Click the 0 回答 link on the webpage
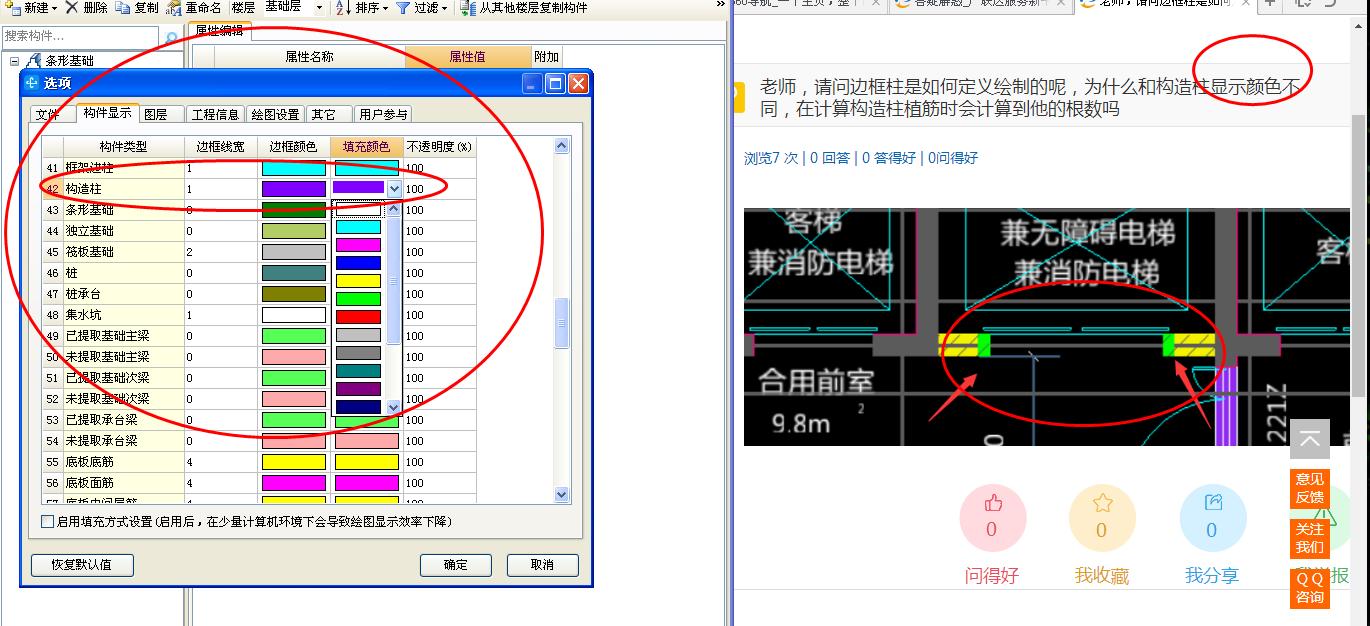Image resolution: width=1370 pixels, height=626 pixels. 829,158
